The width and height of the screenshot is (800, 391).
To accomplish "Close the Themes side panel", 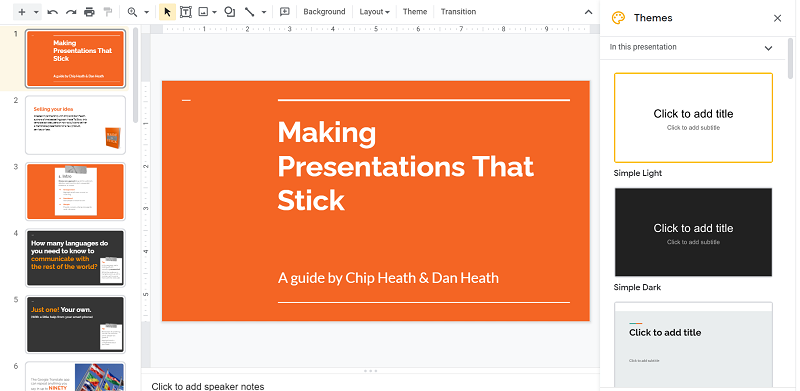I will [x=777, y=18].
